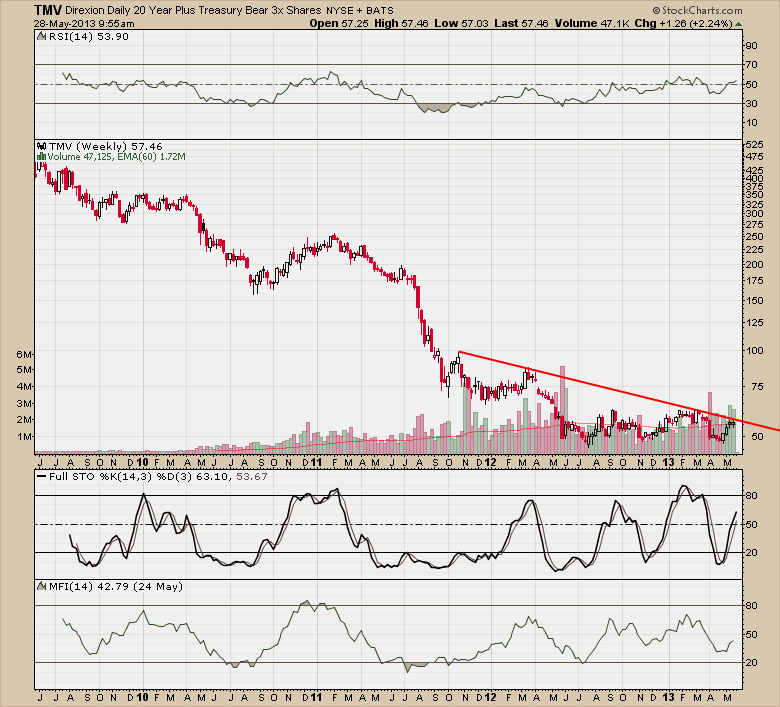Click the 75 label on the price axis
This screenshot has width=780, height=707.
751,387
